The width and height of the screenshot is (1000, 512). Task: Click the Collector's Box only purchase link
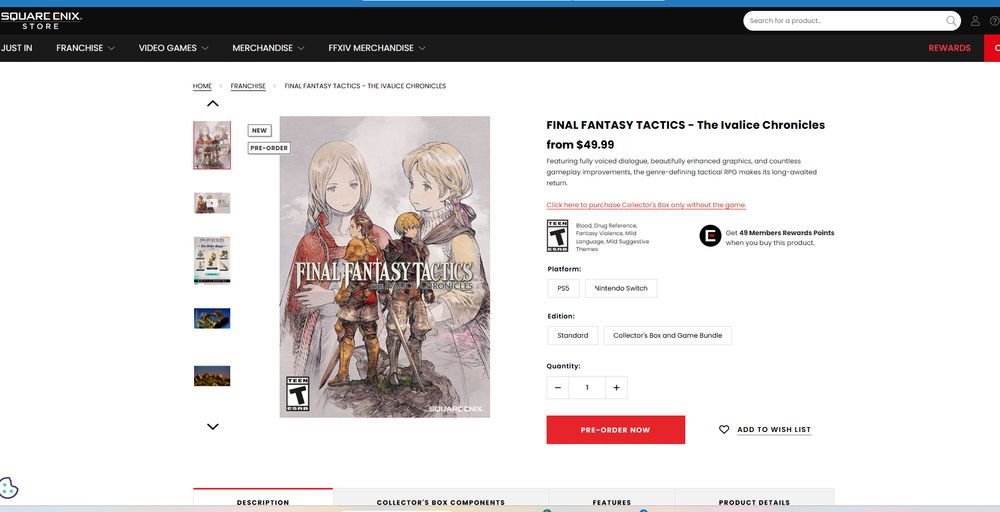646,205
